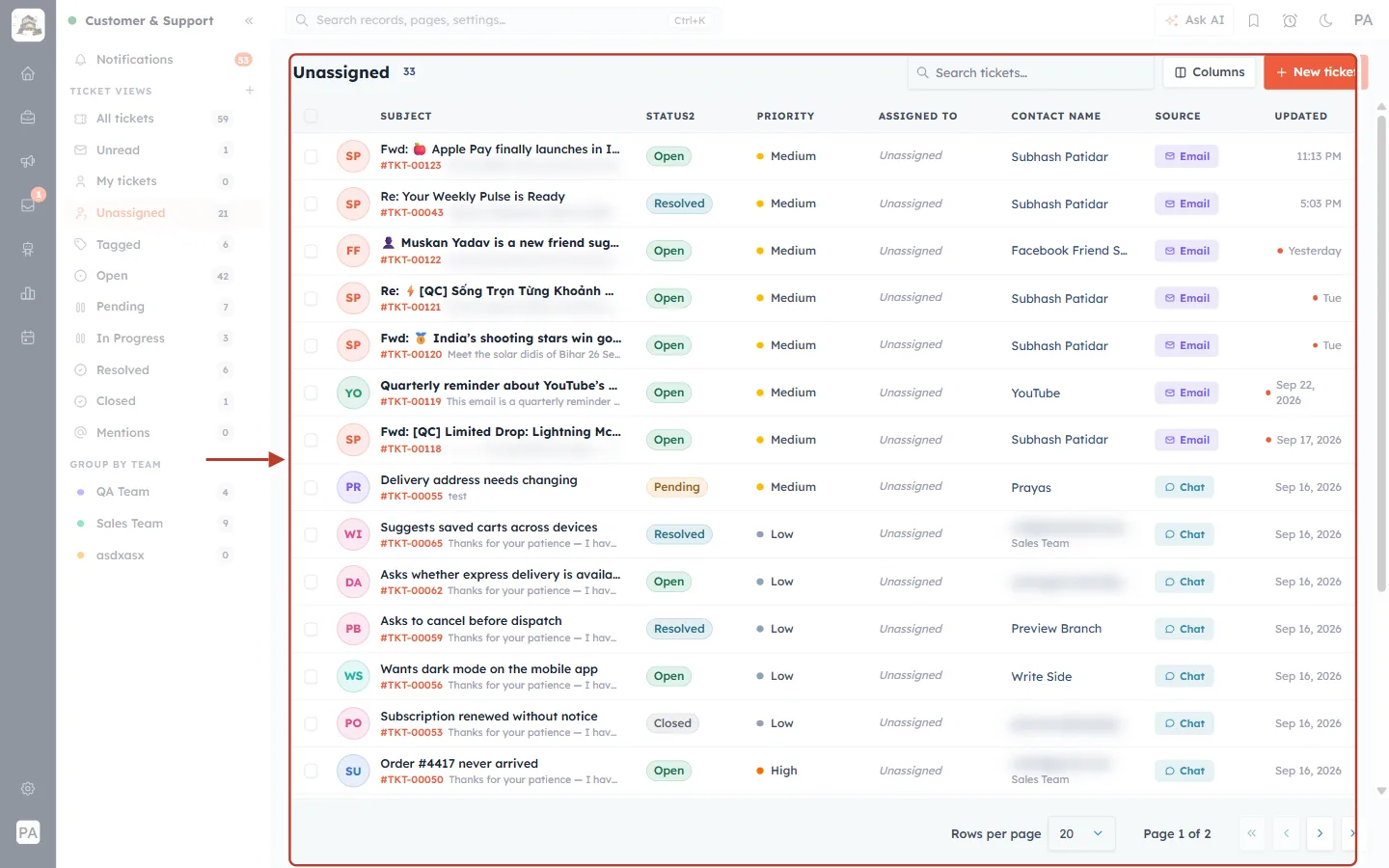Collapse sidebar with double chevron icon
The image size is (1389, 868).
pyautogui.click(x=249, y=20)
